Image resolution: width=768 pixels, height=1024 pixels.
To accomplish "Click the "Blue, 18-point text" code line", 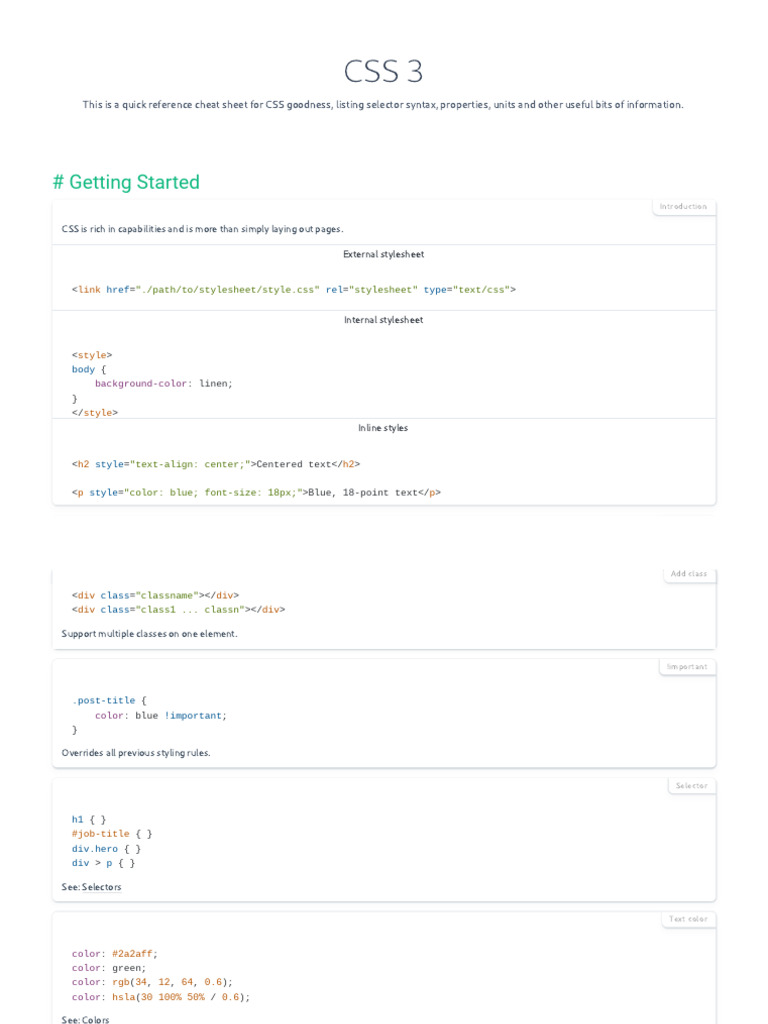I will (256, 493).
